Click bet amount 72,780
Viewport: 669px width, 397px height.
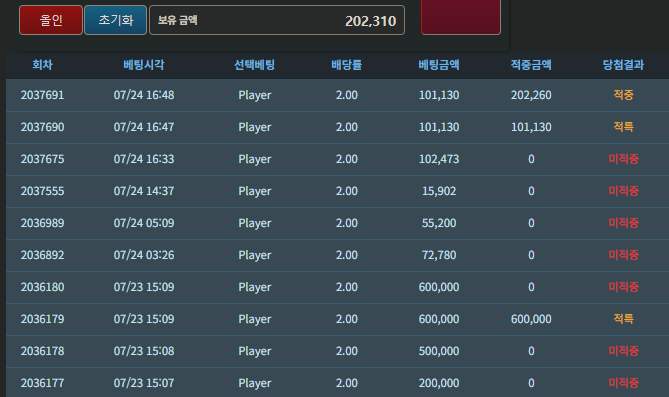tap(439, 255)
